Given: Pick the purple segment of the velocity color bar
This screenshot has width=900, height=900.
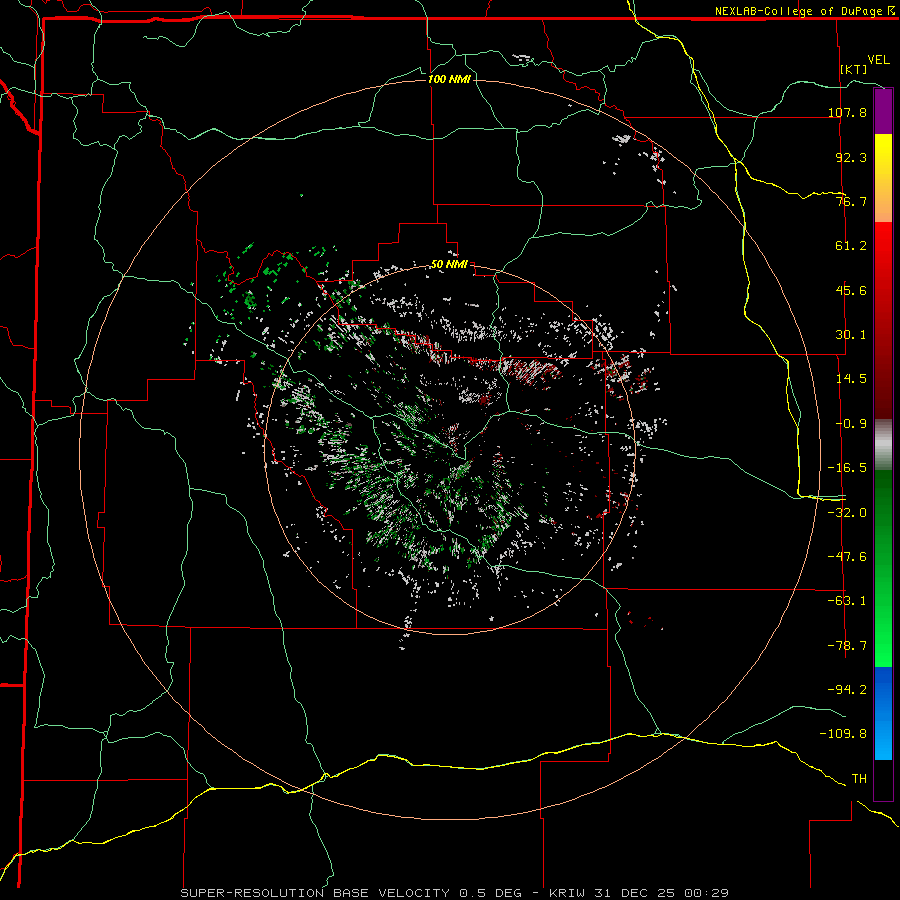Looking at the screenshot, I should point(883,111).
